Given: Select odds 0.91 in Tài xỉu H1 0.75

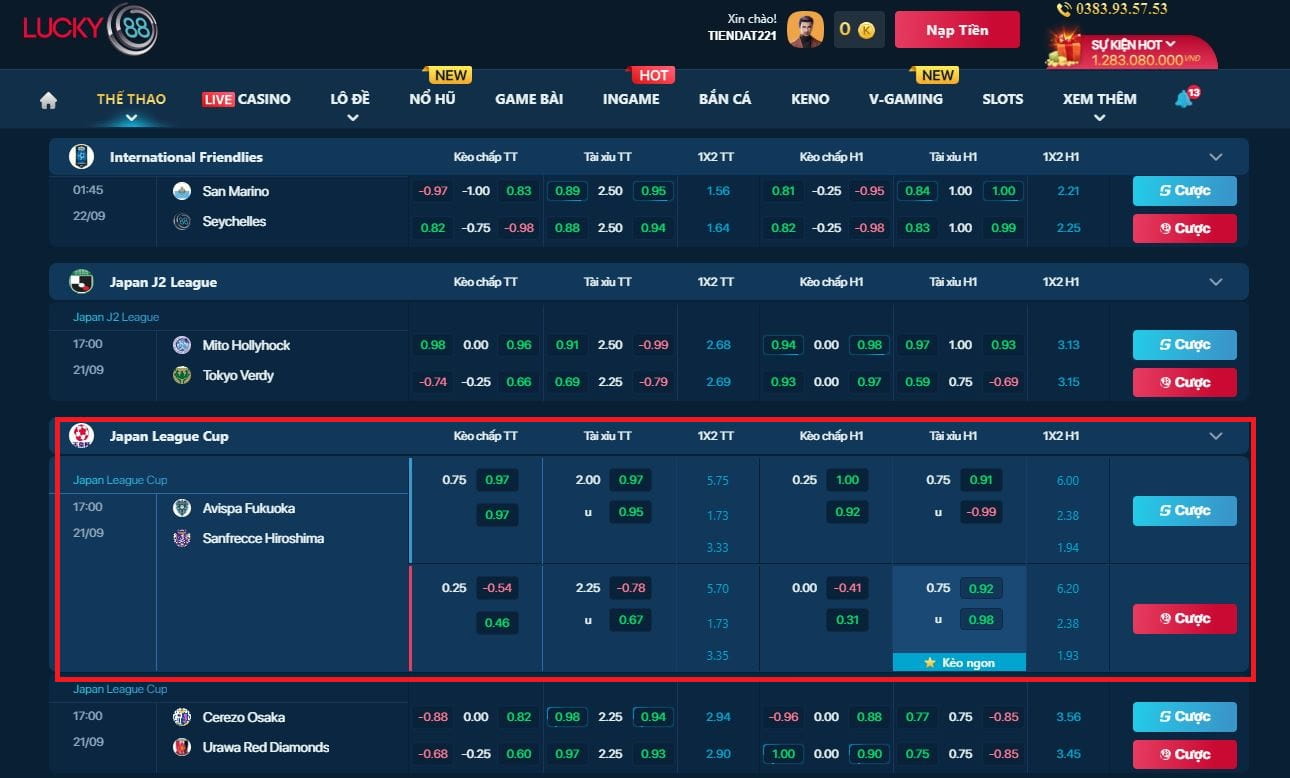Looking at the screenshot, I should coord(981,480).
